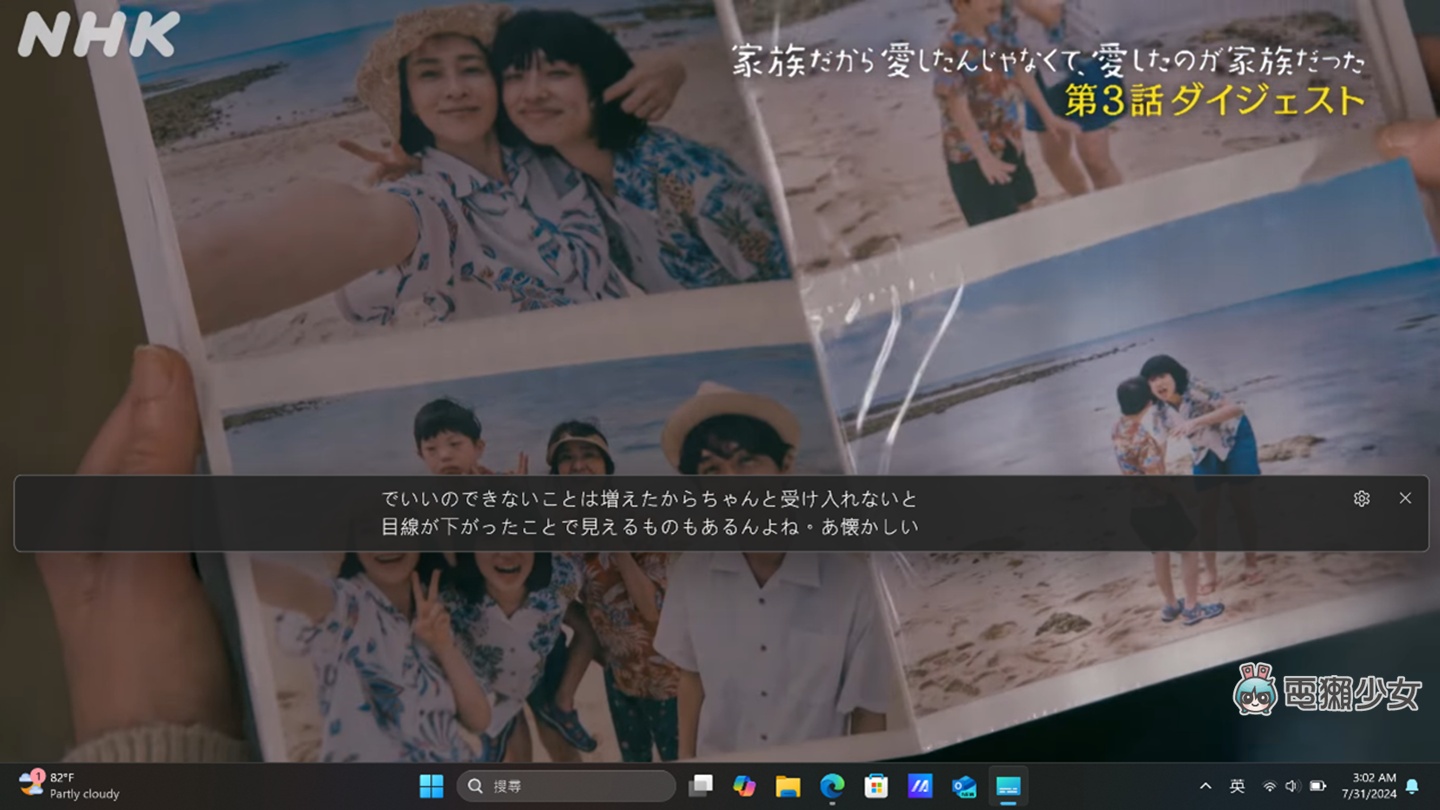1440x810 pixels.
Task: Launch Copilot from the taskbar
Action: (x=744, y=786)
